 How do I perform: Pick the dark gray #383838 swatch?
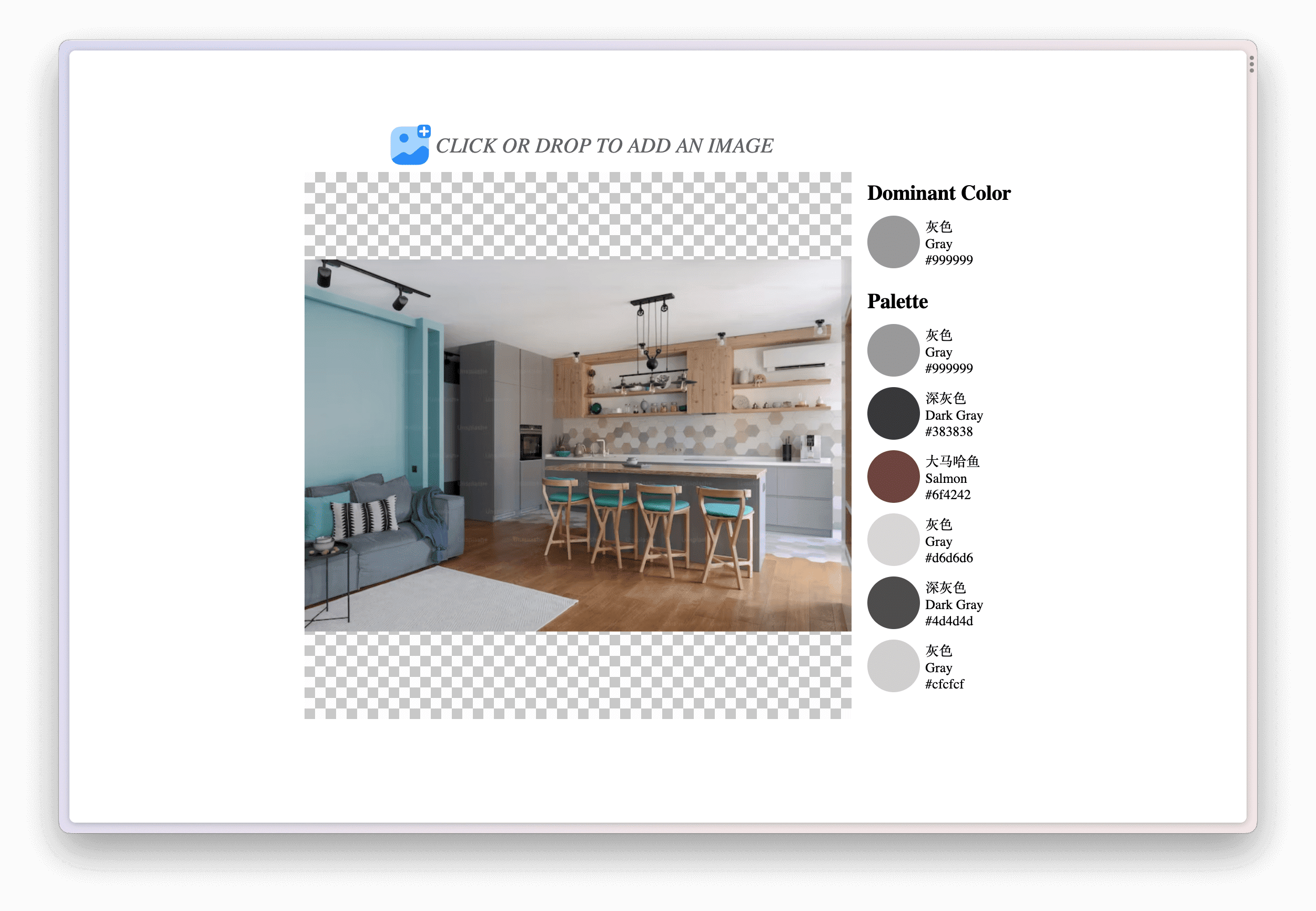point(893,413)
